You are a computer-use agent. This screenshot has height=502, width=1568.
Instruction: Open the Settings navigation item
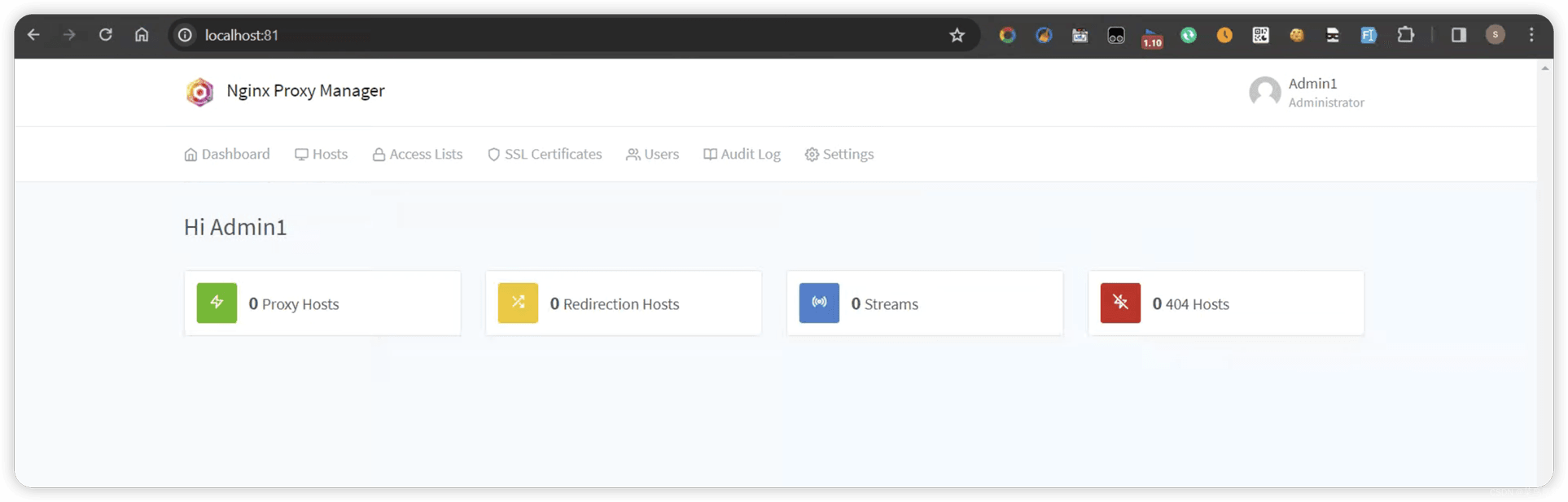pyautogui.click(x=839, y=155)
